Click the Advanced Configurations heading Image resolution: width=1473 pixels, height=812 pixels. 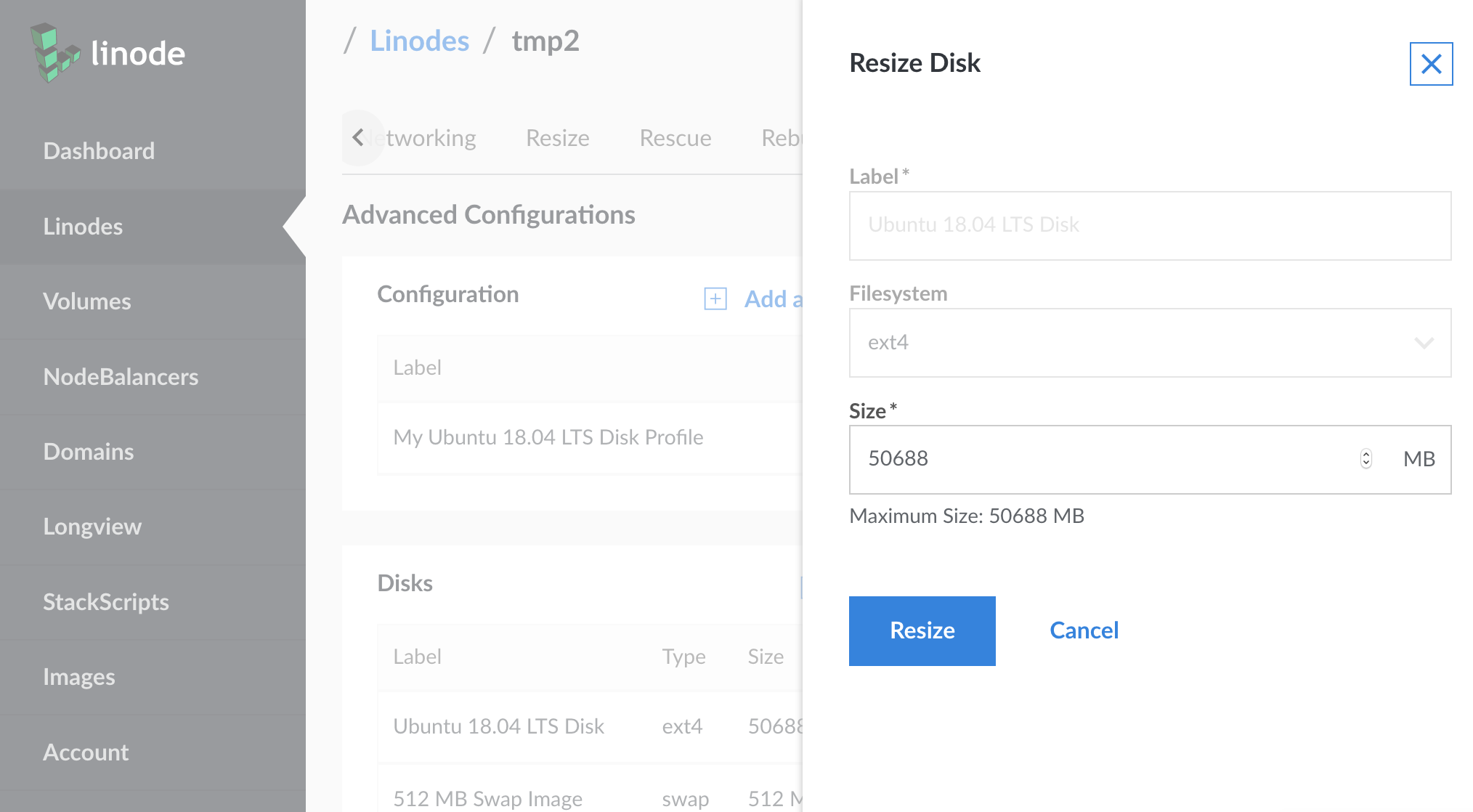click(489, 215)
